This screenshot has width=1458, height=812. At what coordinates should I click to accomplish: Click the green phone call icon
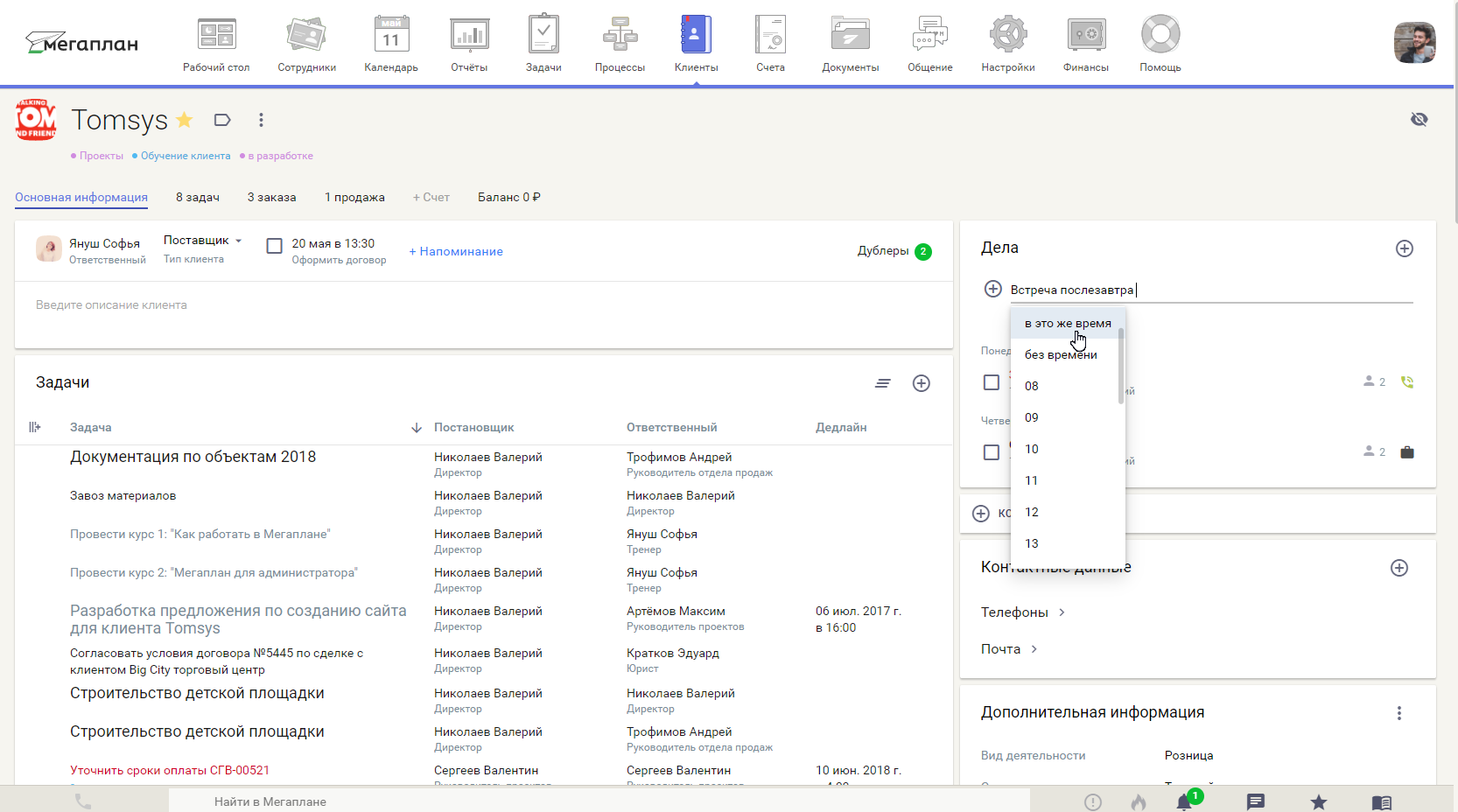coord(1407,382)
